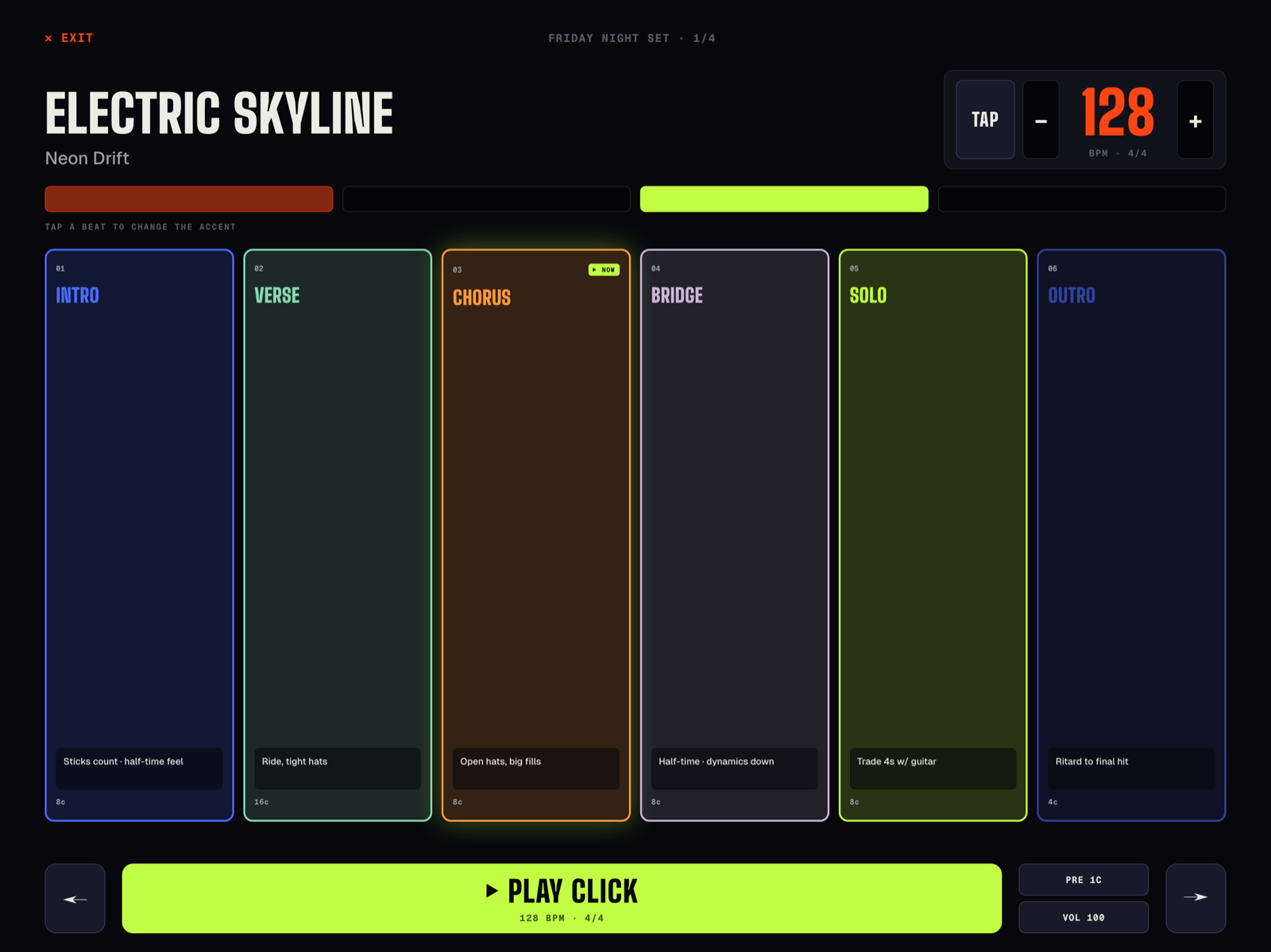
Task: Click the Neon Drift artist name
Action: click(x=87, y=158)
